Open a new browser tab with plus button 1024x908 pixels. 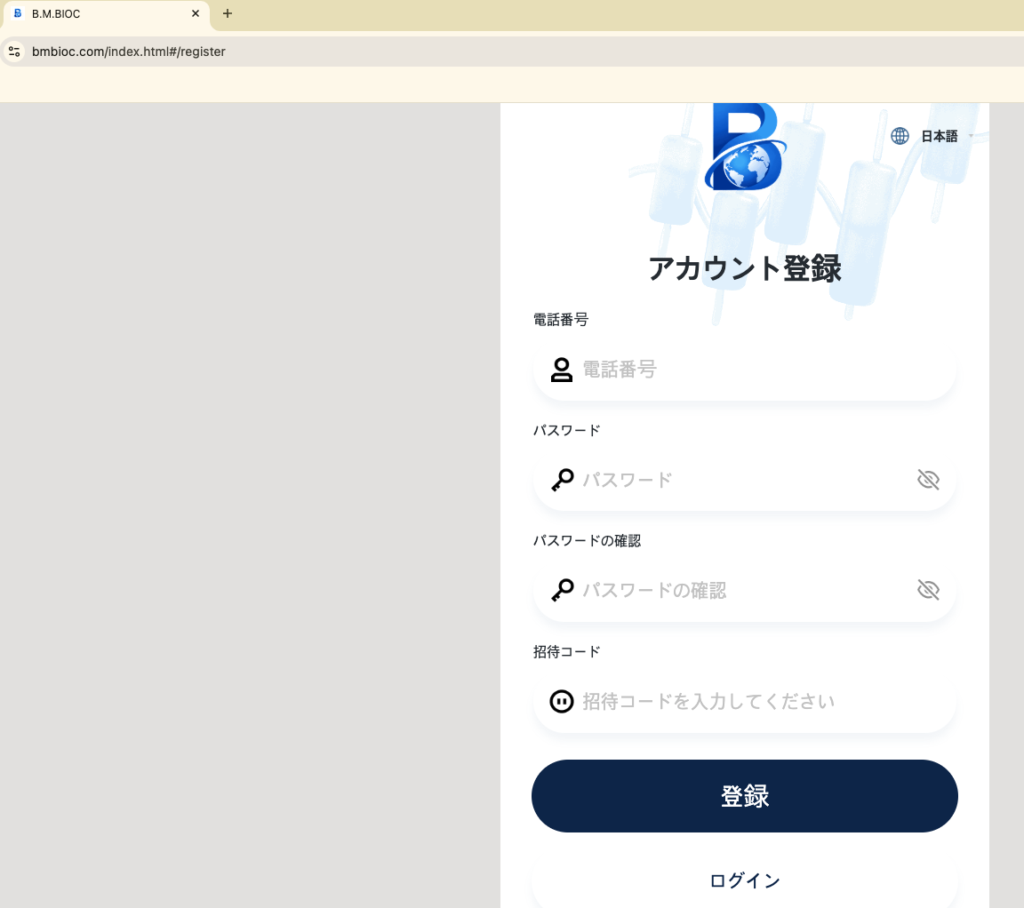227,13
